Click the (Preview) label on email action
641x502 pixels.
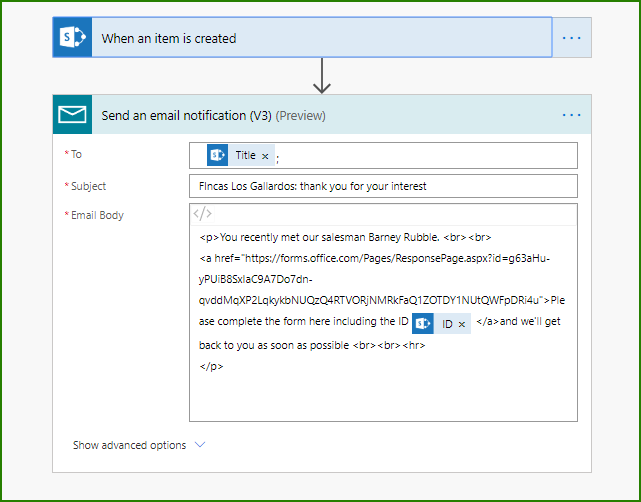(x=300, y=116)
